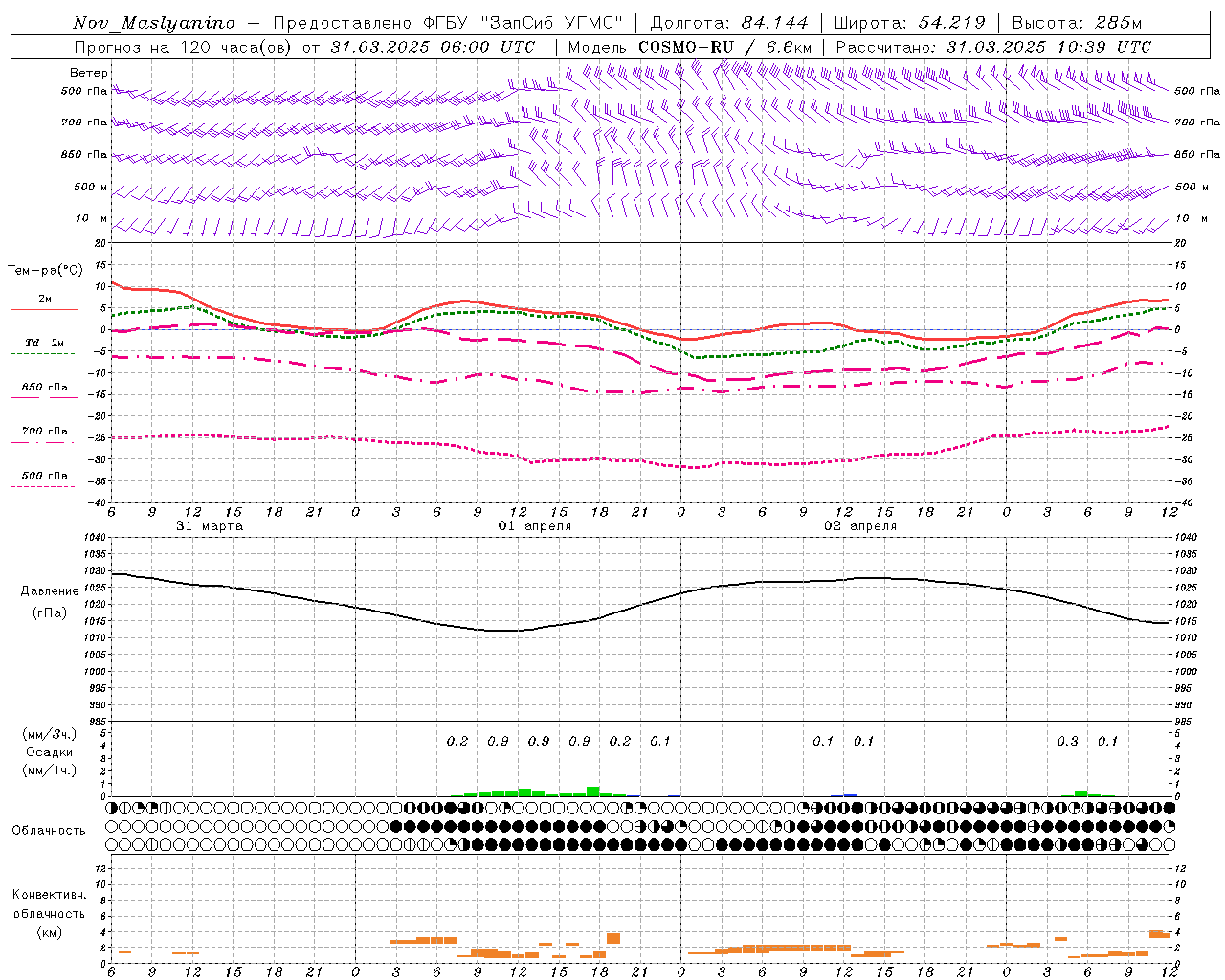This screenshot has width=1225, height=980.
Task: Click the "Осадки" precipitation label
Action: click(49, 752)
